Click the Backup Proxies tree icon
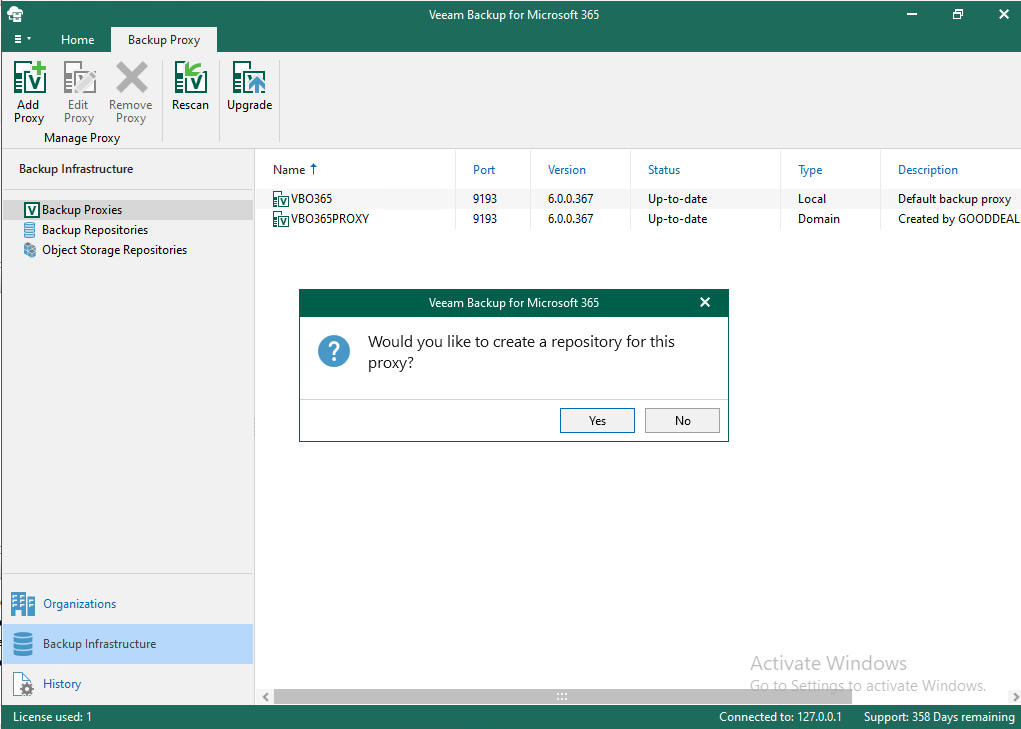Screen dimensions: 1021x729 coord(31,210)
